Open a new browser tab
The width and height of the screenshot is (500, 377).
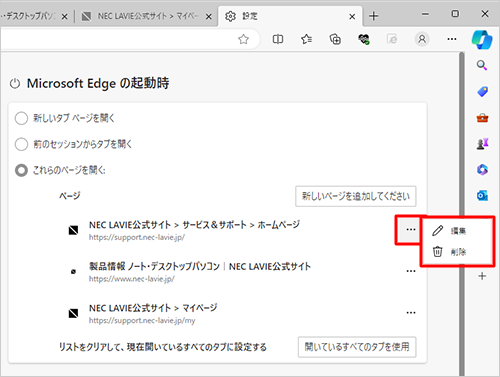tap(374, 16)
